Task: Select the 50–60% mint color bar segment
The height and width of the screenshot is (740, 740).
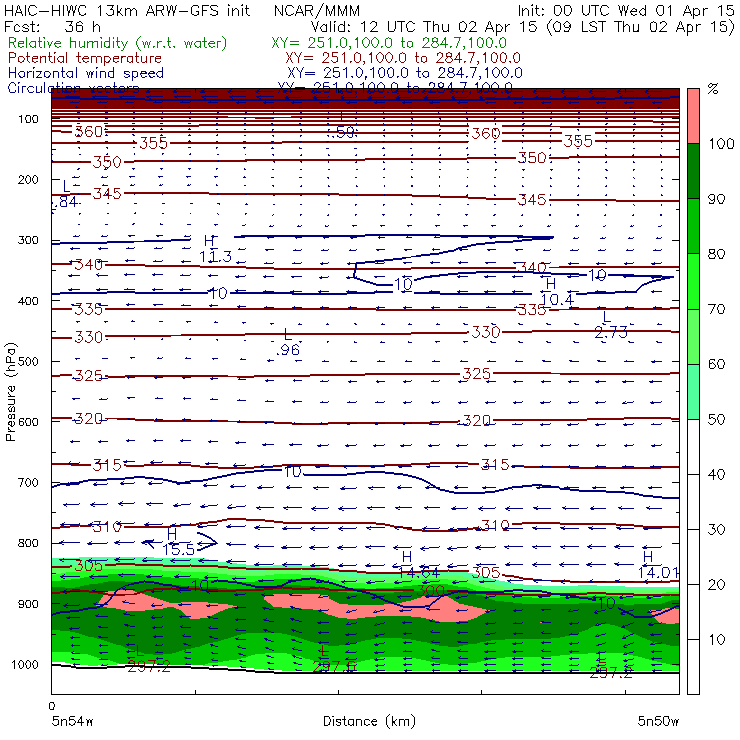Action: pyautogui.click(x=693, y=392)
